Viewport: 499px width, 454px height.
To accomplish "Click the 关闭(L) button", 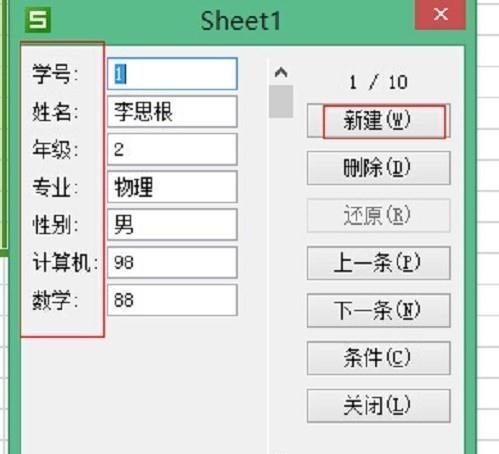I will 378,406.
